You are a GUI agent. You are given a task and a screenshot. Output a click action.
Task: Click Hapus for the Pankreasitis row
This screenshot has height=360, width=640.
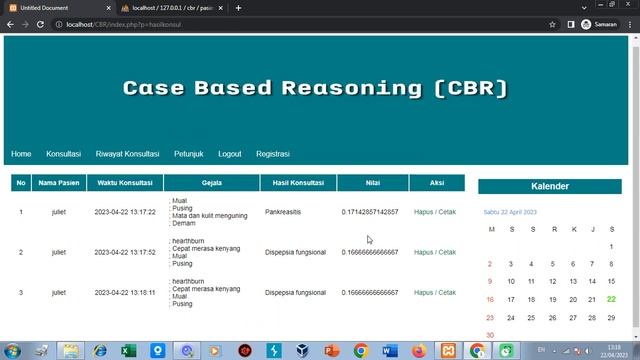[x=423, y=212]
